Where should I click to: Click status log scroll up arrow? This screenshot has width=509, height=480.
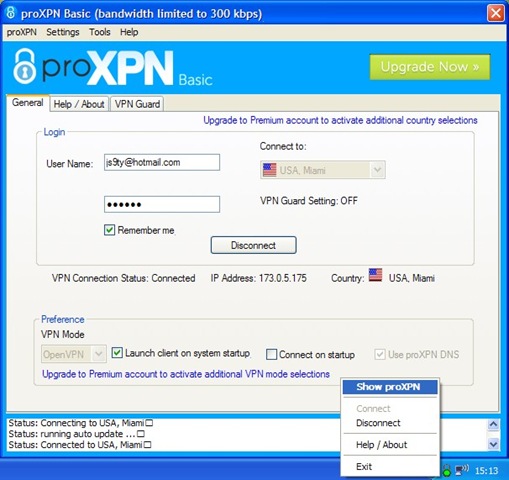pos(493,424)
